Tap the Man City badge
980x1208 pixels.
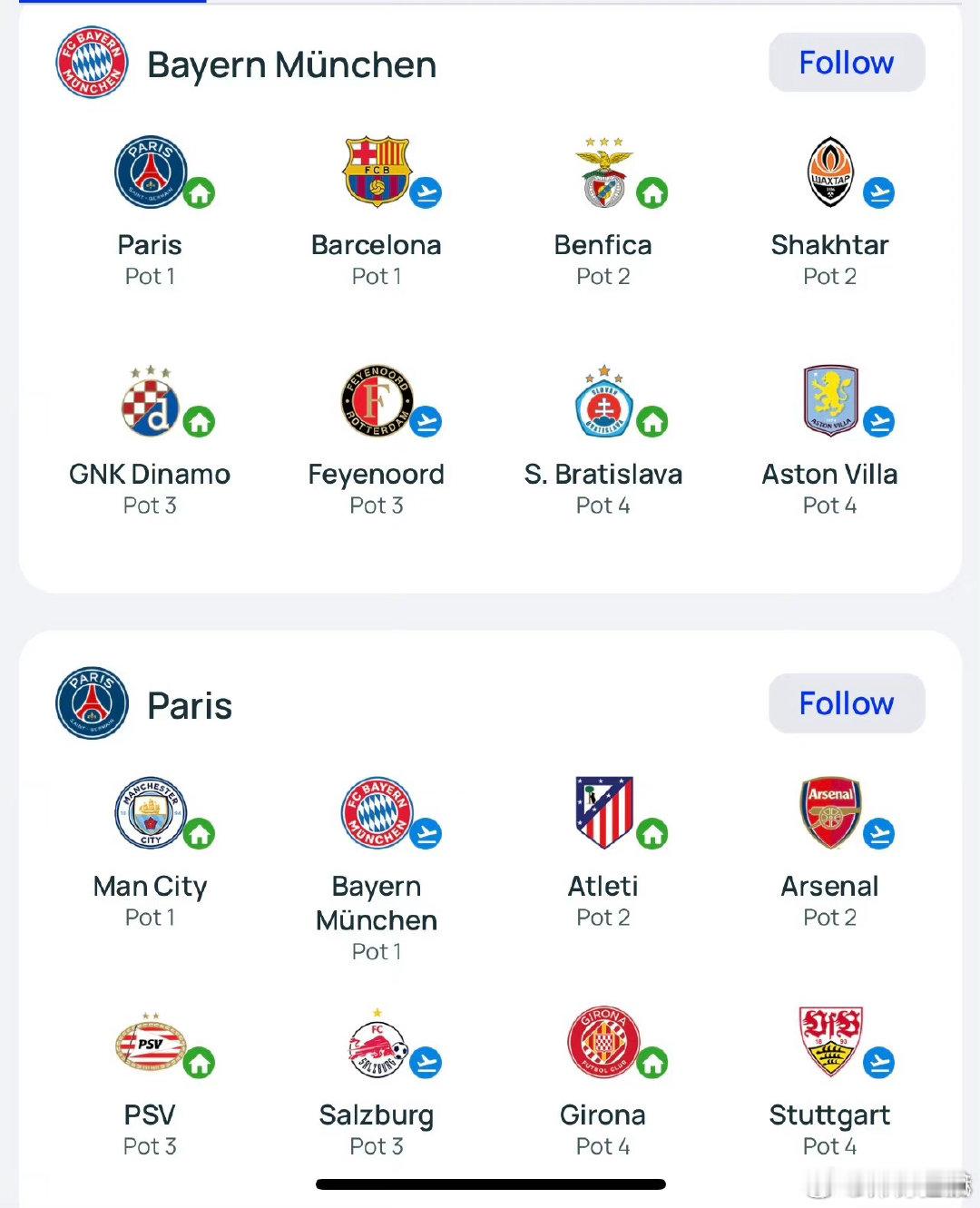point(151,812)
